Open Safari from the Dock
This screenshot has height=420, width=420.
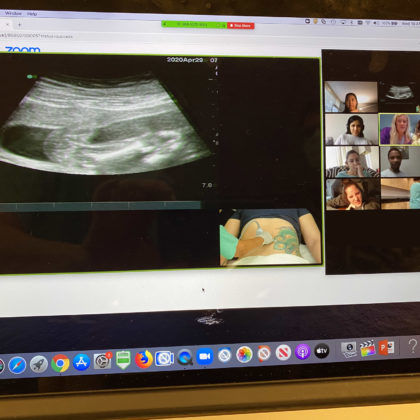pos(17,365)
